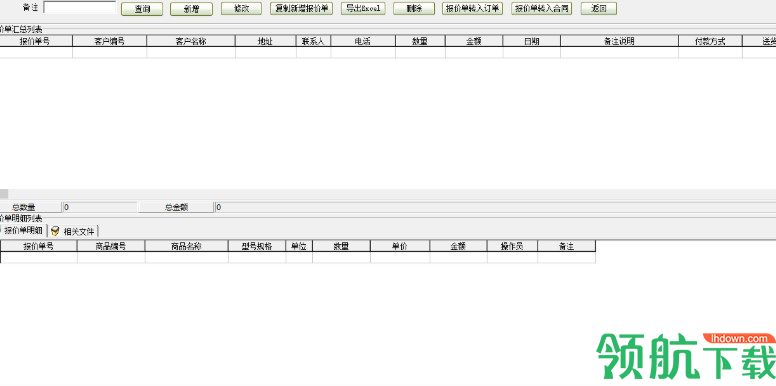Click the 删除 button
Image resolution: width=776 pixels, height=386 pixels.
tap(414, 8)
